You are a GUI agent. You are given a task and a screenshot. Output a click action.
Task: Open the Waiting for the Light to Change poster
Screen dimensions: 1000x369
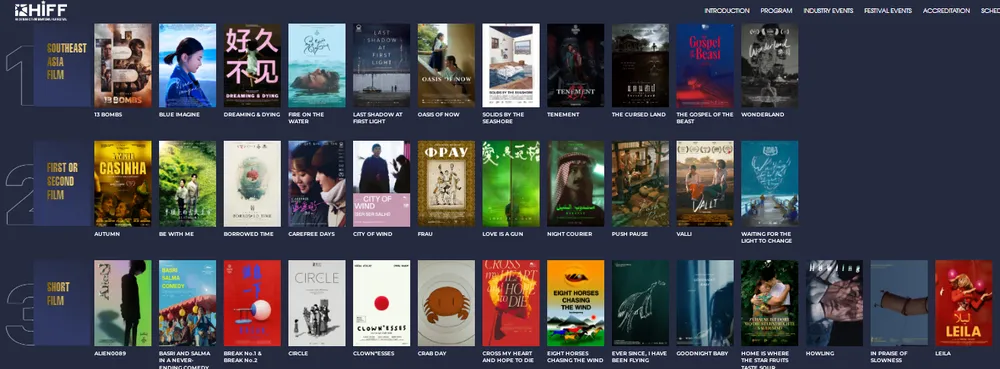[x=769, y=184]
